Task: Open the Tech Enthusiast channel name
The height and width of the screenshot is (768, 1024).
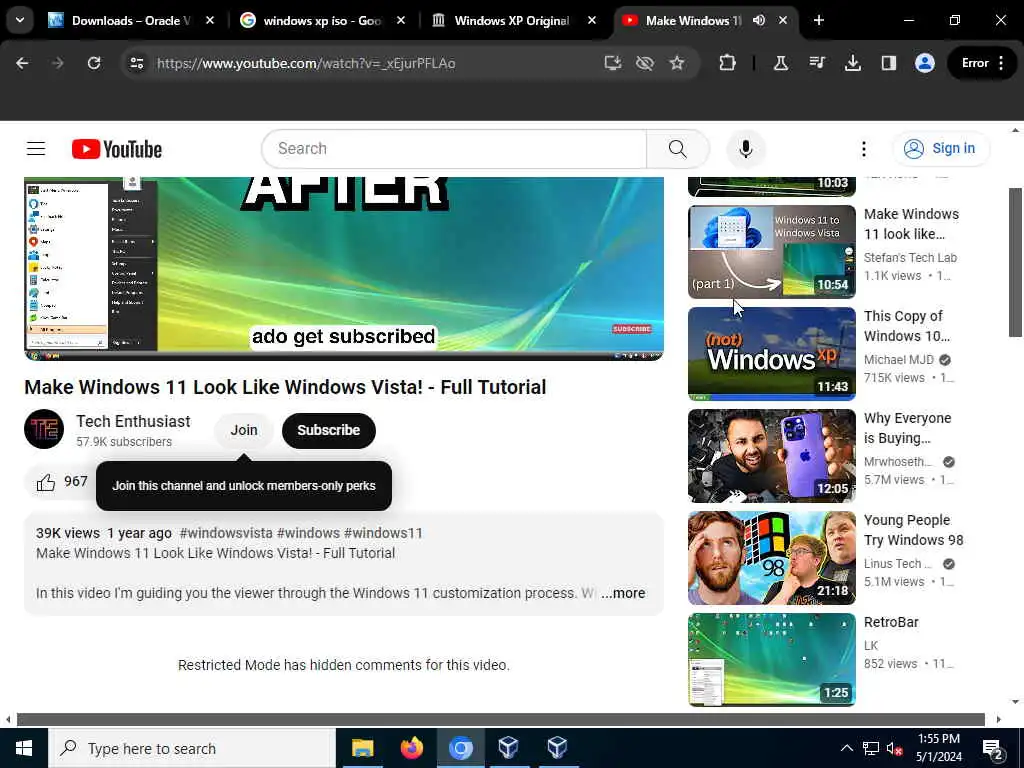Action: point(133,421)
